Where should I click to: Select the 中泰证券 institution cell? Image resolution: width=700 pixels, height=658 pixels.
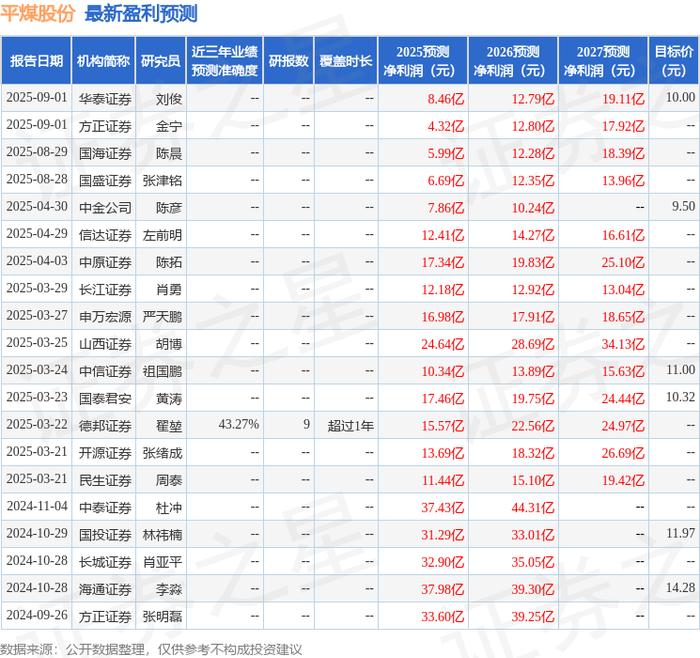105,508
